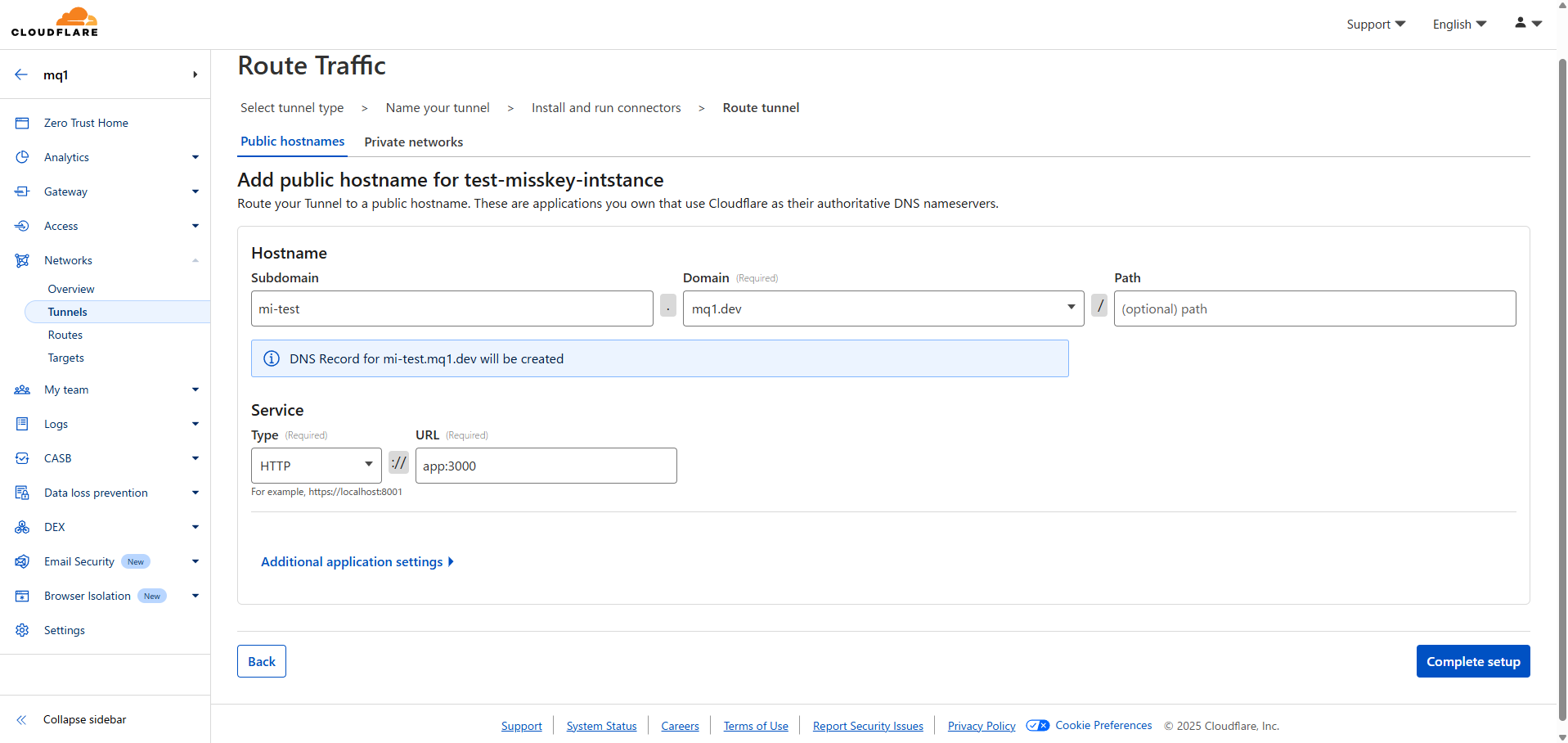This screenshot has height=743, width=1568.
Task: Click the Select tunnel type breadcrumb step
Action: [292, 108]
